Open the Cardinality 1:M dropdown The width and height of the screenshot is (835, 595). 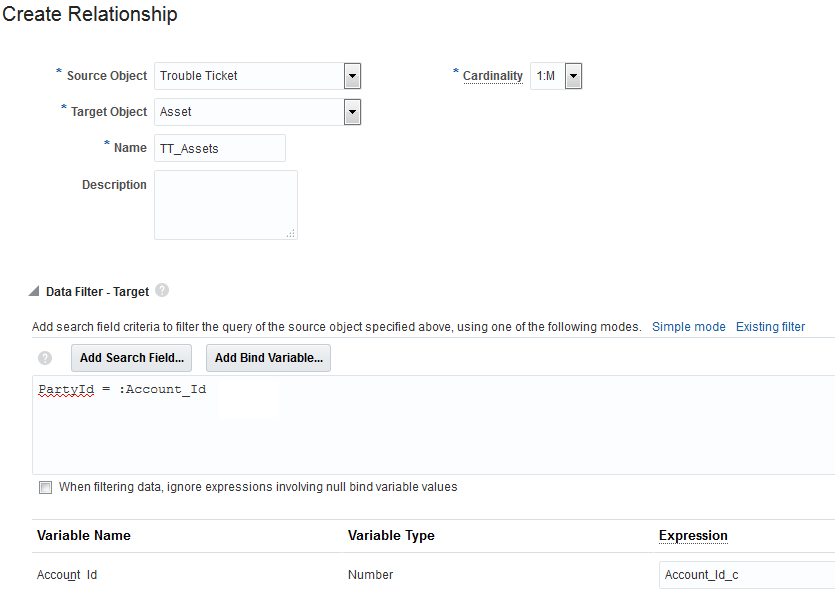573,76
